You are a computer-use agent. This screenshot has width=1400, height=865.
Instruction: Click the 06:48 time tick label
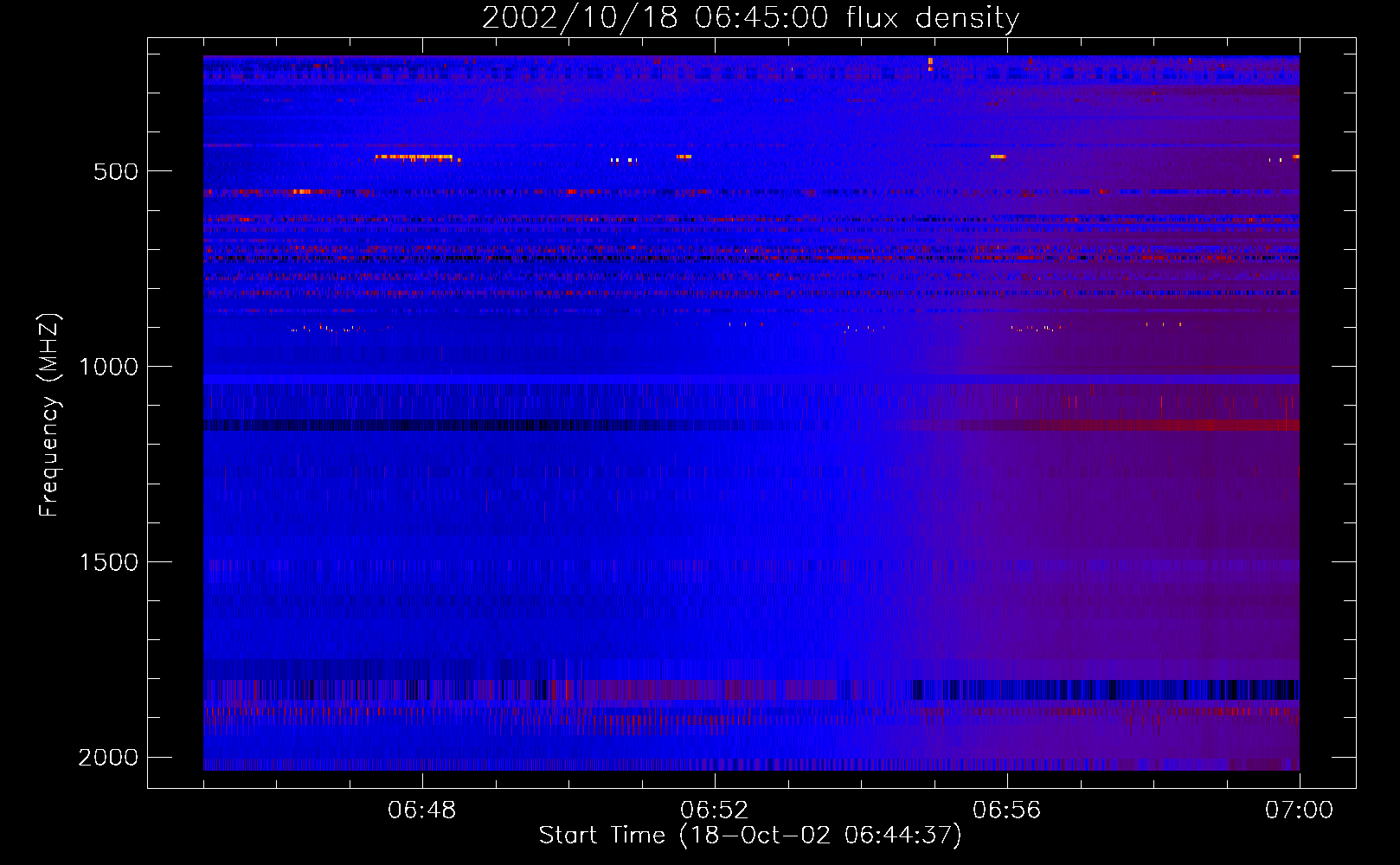pos(422,811)
